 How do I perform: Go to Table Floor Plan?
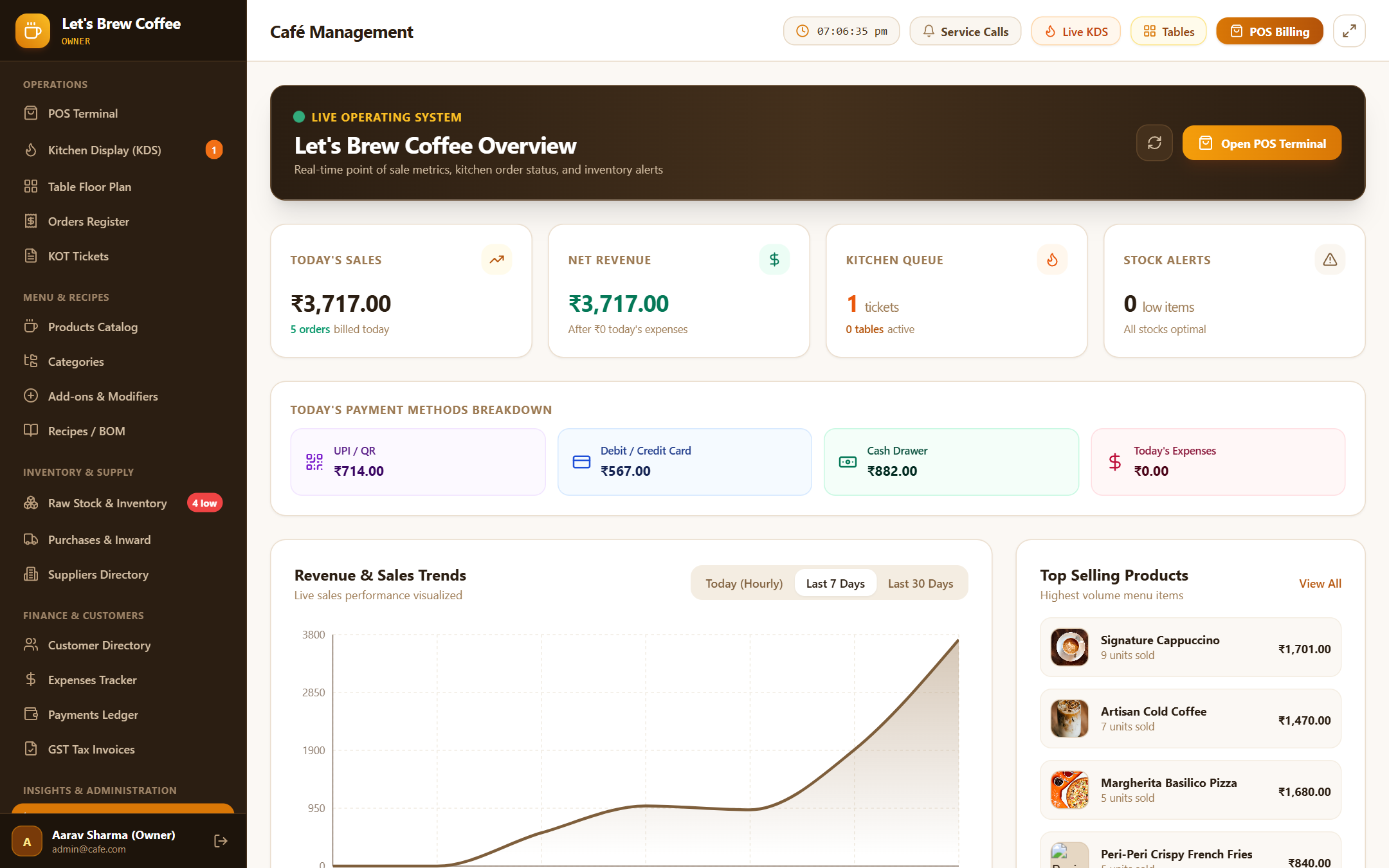point(123,186)
